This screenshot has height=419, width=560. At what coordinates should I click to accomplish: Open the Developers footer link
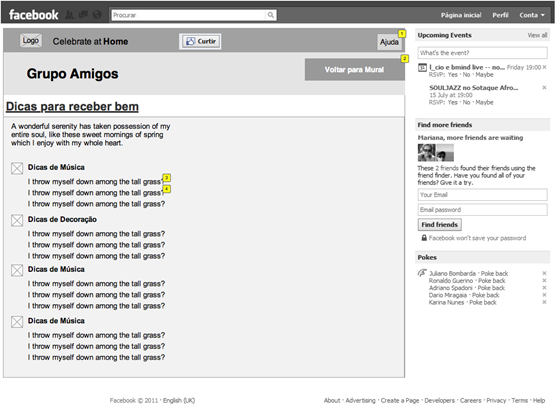439,400
